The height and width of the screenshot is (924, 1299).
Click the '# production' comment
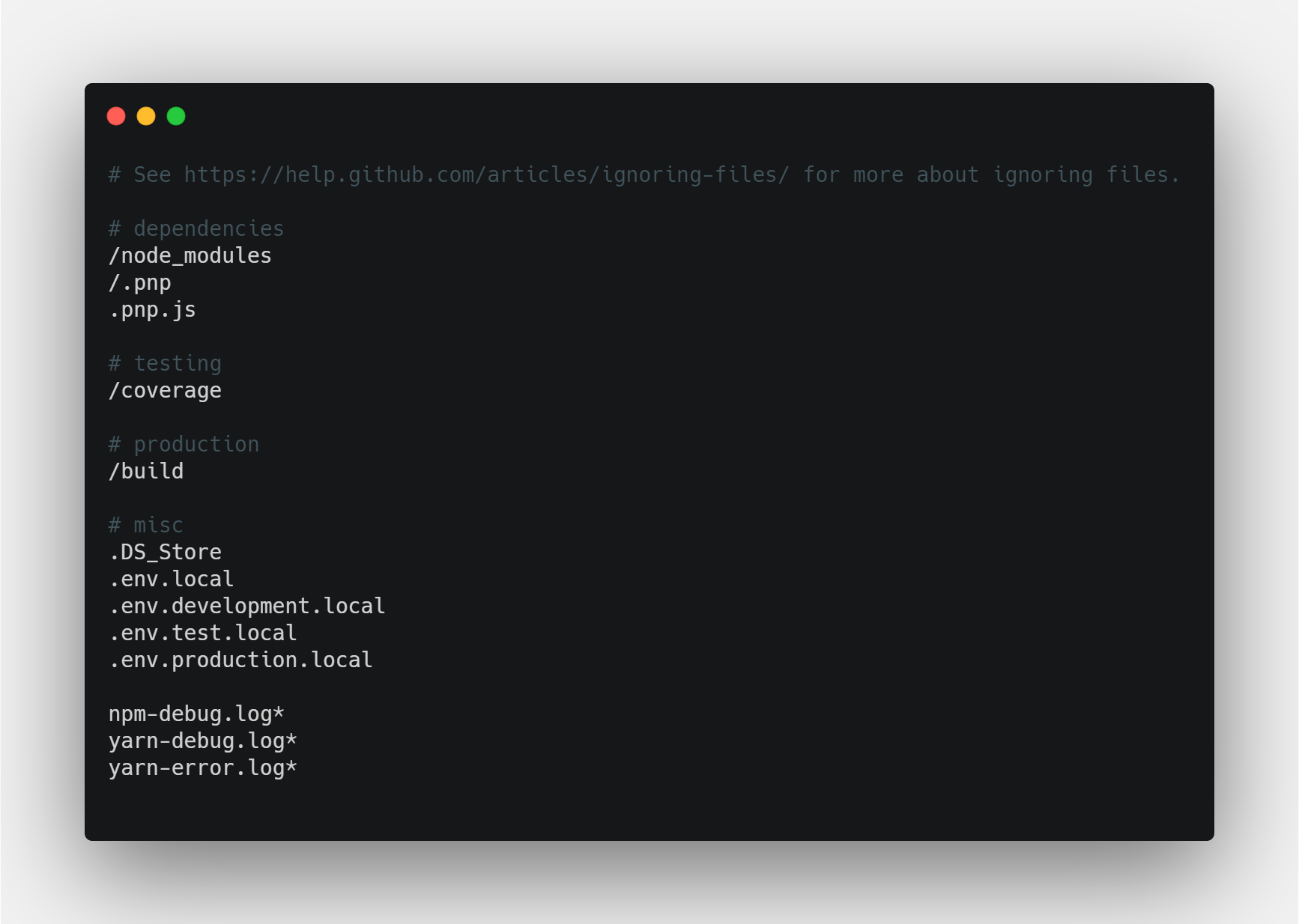click(x=184, y=444)
